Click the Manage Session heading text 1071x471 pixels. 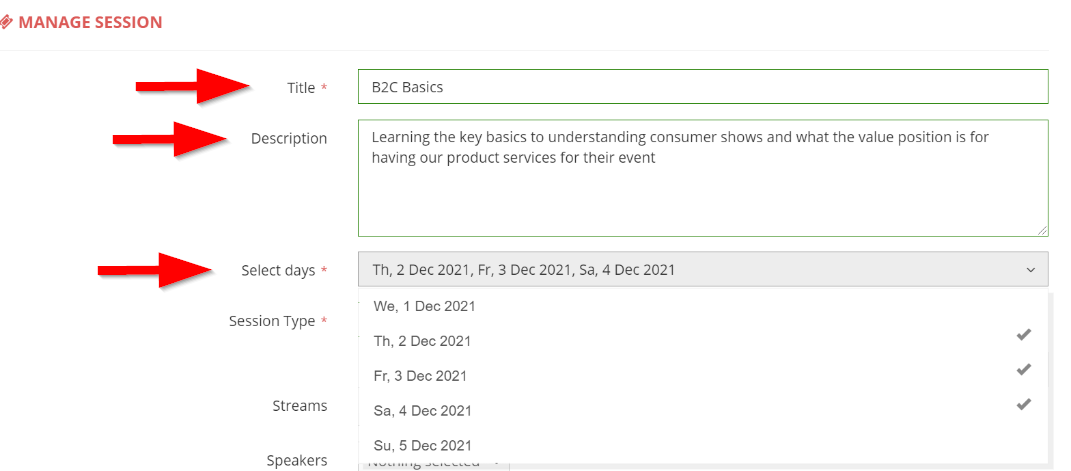90,23
